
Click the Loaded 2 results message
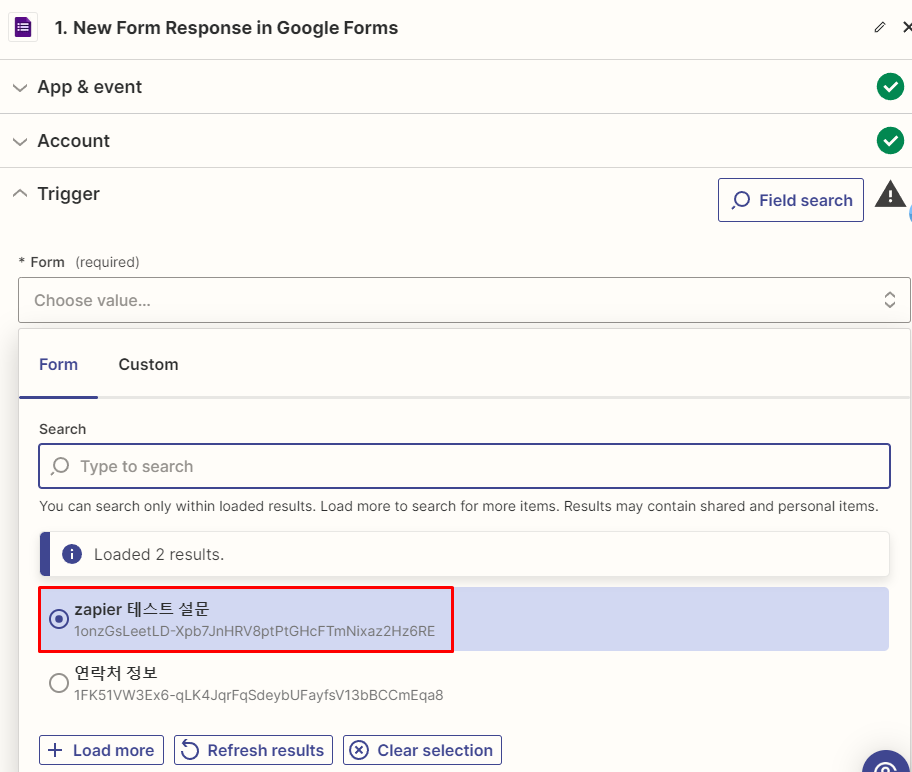[464, 554]
